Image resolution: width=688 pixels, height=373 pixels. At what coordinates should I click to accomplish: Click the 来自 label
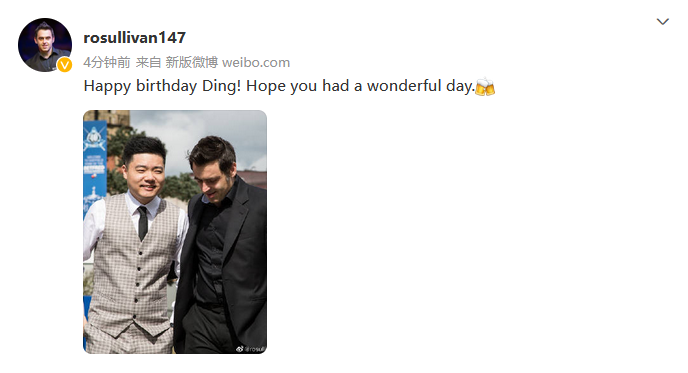[148, 62]
